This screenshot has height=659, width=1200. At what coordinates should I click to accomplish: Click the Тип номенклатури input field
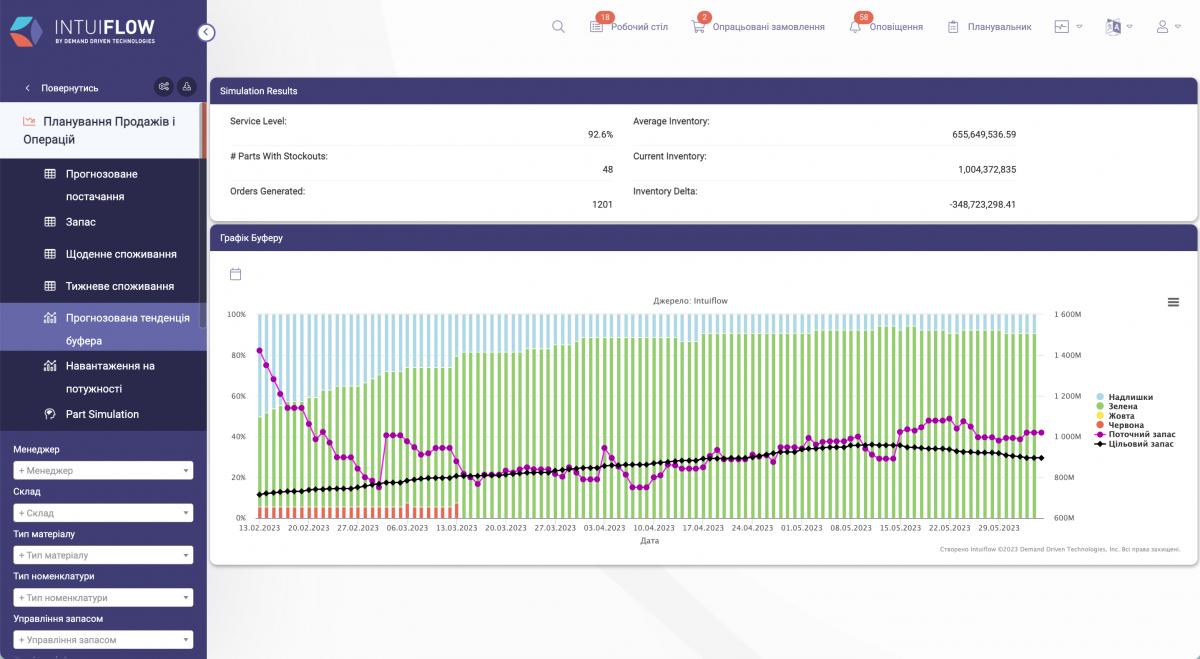tap(103, 598)
